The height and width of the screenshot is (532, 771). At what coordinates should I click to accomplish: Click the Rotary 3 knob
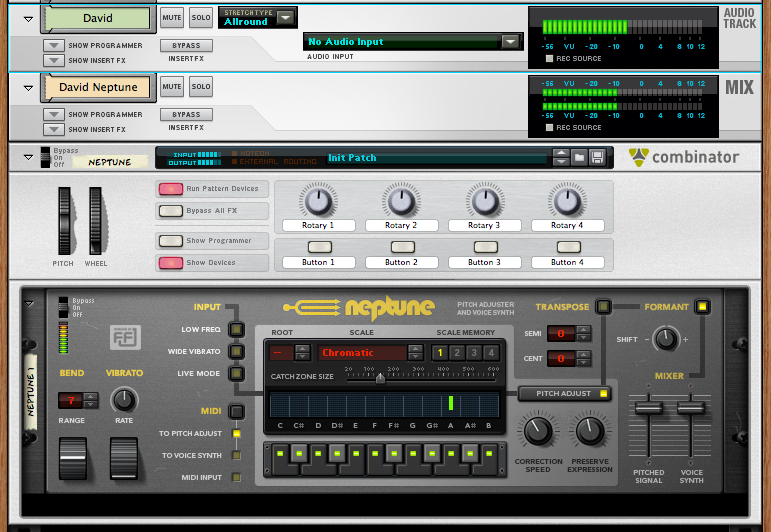pos(484,201)
